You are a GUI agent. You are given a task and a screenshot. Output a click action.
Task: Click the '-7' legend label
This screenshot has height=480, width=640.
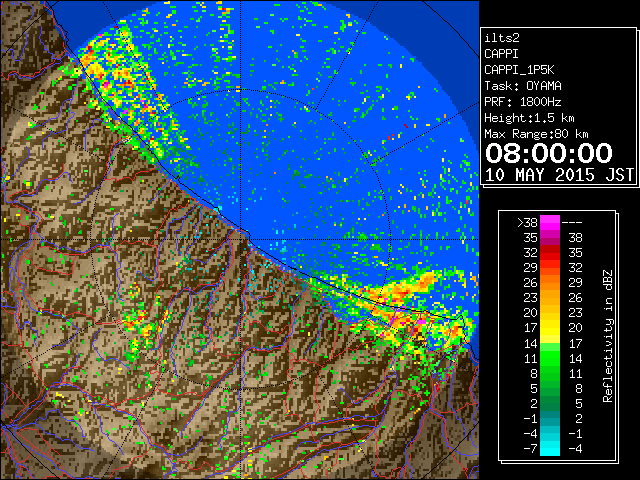coord(530,449)
